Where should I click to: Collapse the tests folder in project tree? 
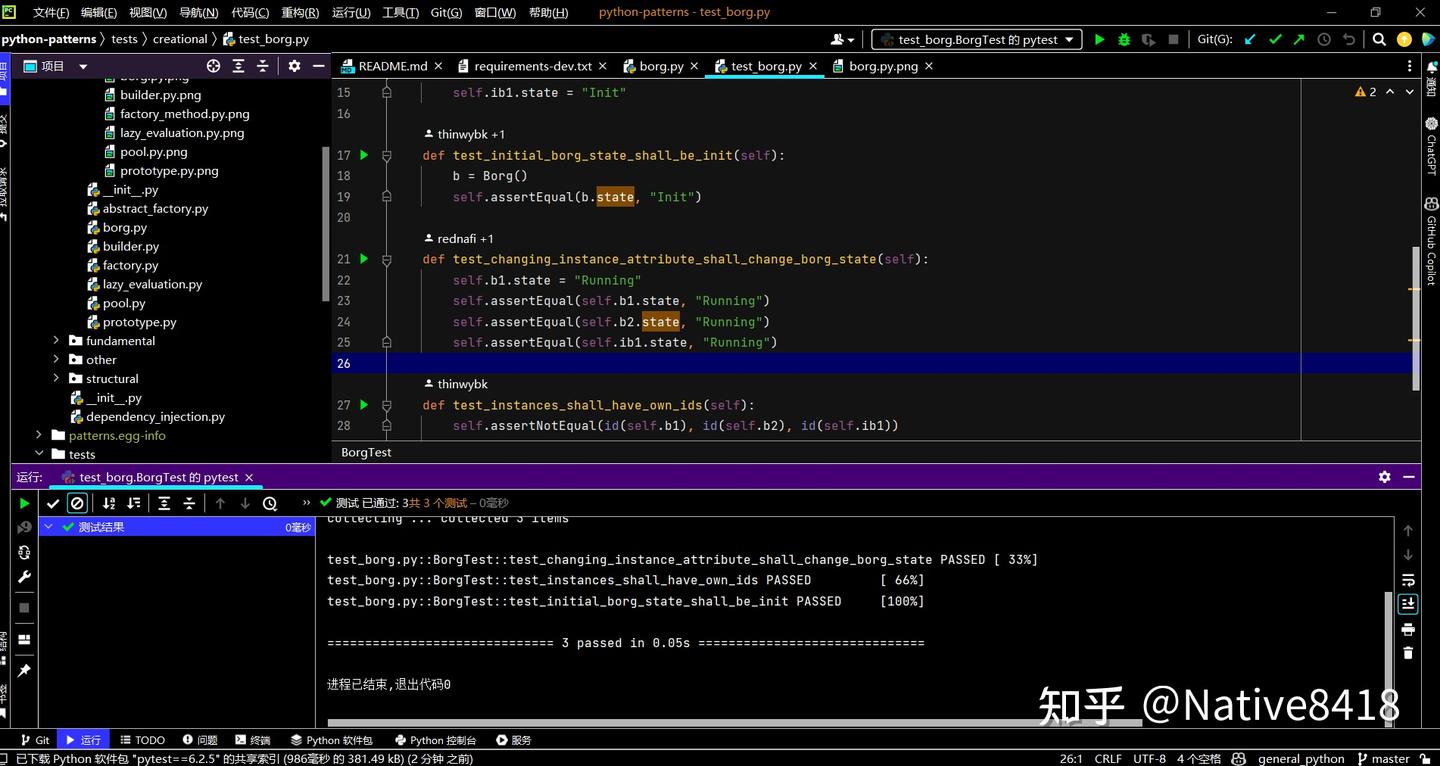(x=40, y=454)
